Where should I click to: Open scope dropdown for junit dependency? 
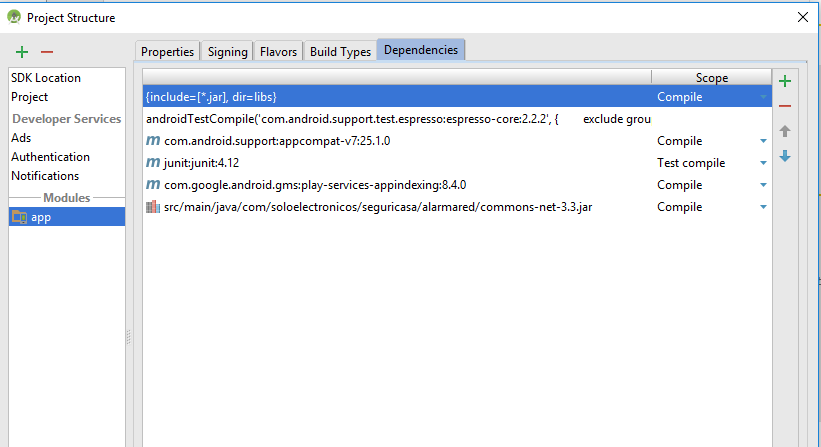[x=763, y=163]
